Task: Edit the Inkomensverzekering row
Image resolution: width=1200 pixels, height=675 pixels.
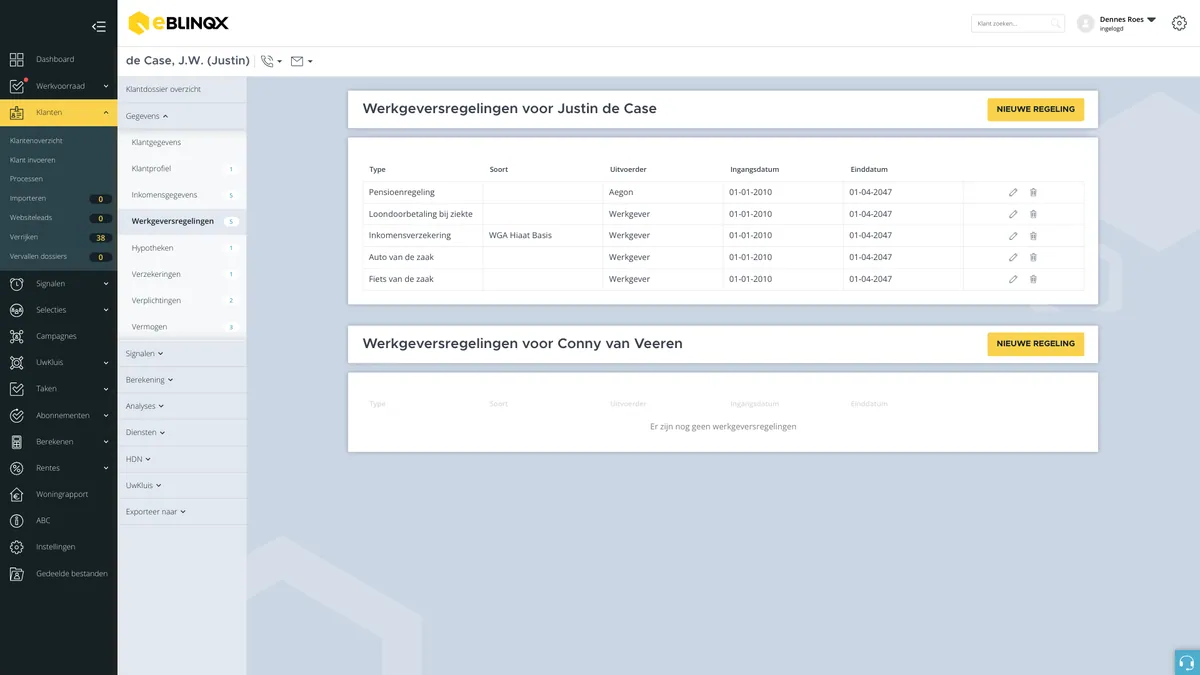Action: 1013,236
